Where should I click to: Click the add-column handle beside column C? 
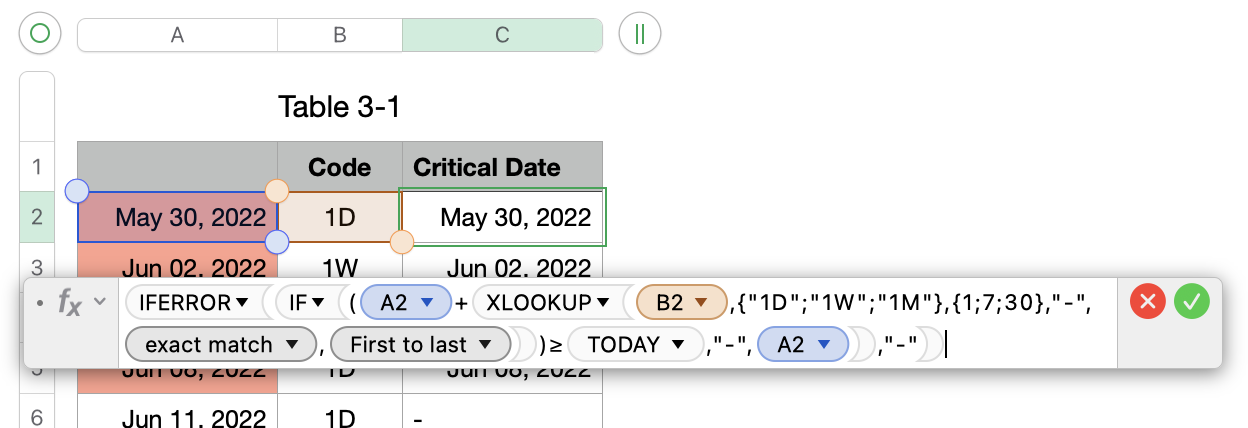pos(640,34)
